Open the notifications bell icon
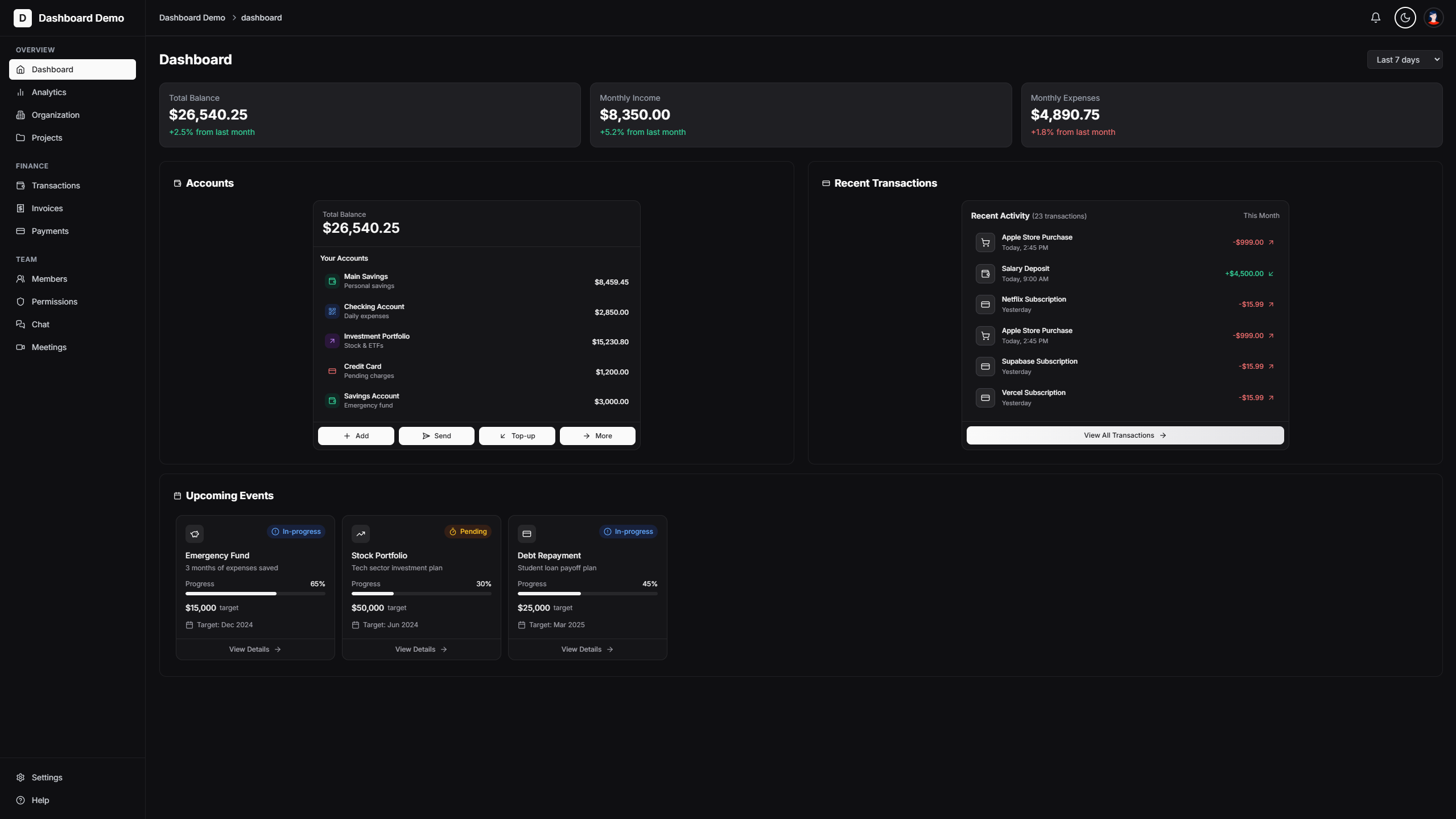 pyautogui.click(x=1375, y=18)
